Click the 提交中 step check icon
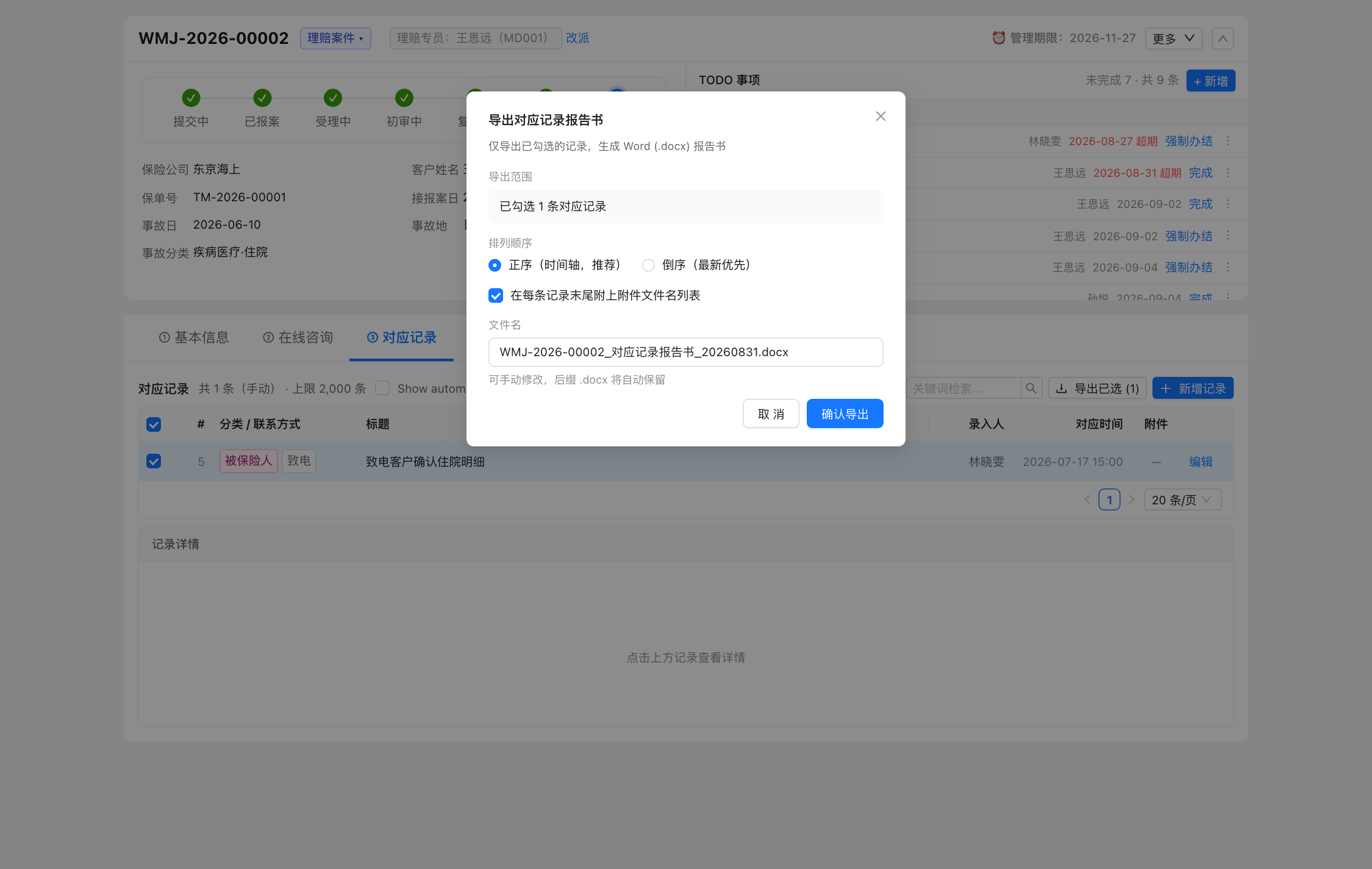The width and height of the screenshot is (1372, 869). pos(191,98)
